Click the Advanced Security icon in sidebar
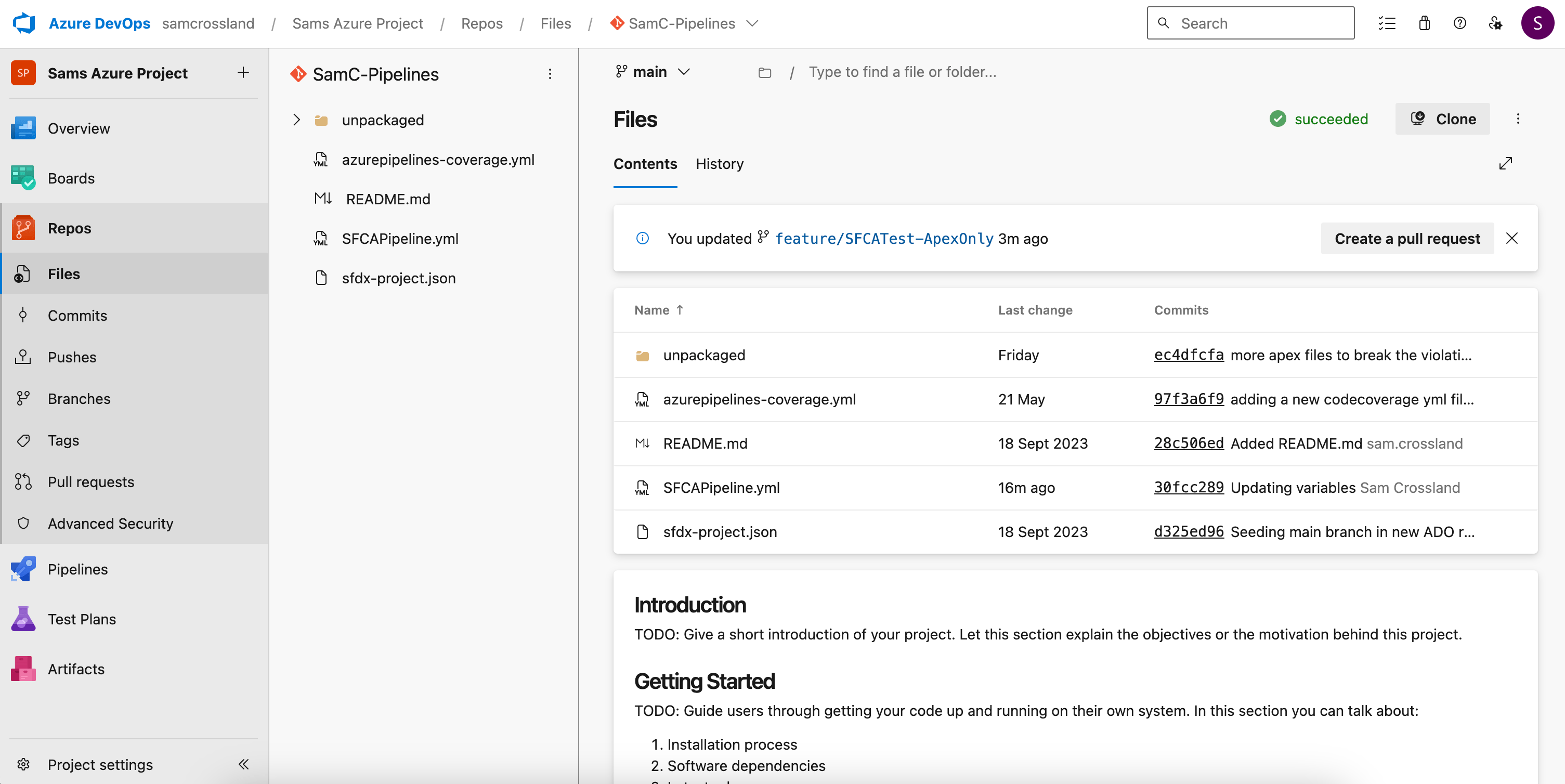1565x784 pixels. coord(25,523)
